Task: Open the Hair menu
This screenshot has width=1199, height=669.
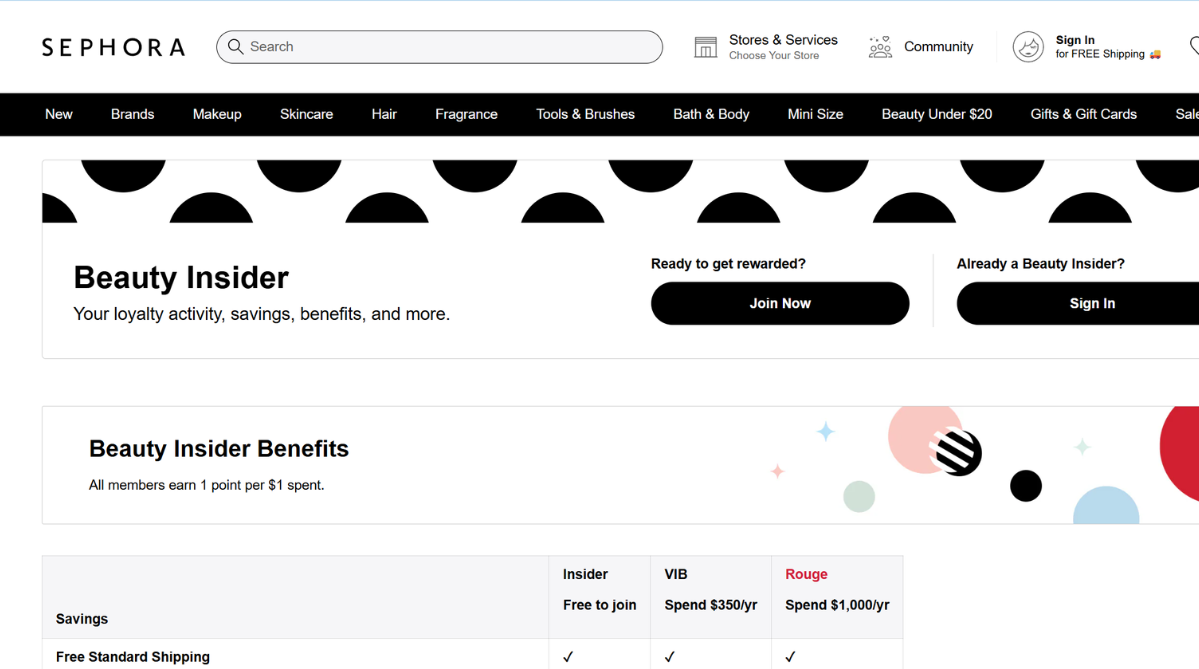Action: pos(384,114)
